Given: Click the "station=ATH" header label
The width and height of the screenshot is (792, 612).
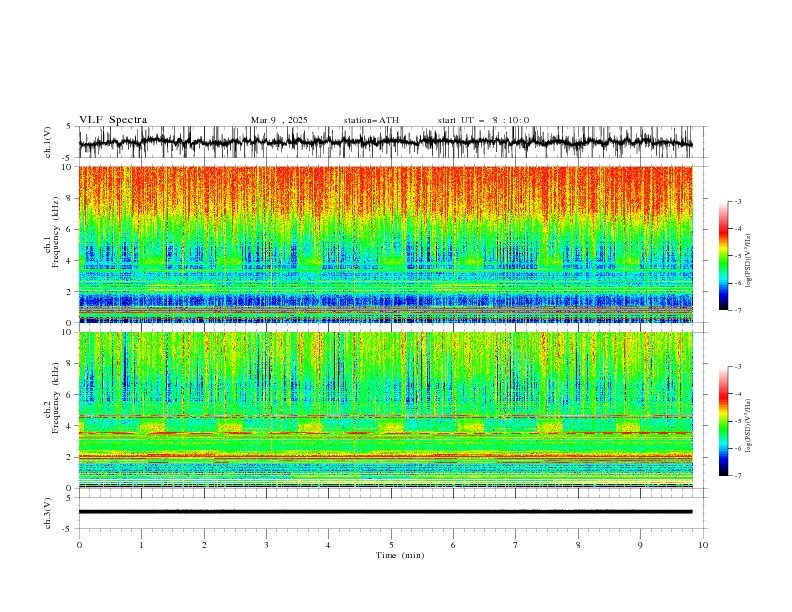Looking at the screenshot, I should coord(371,120).
